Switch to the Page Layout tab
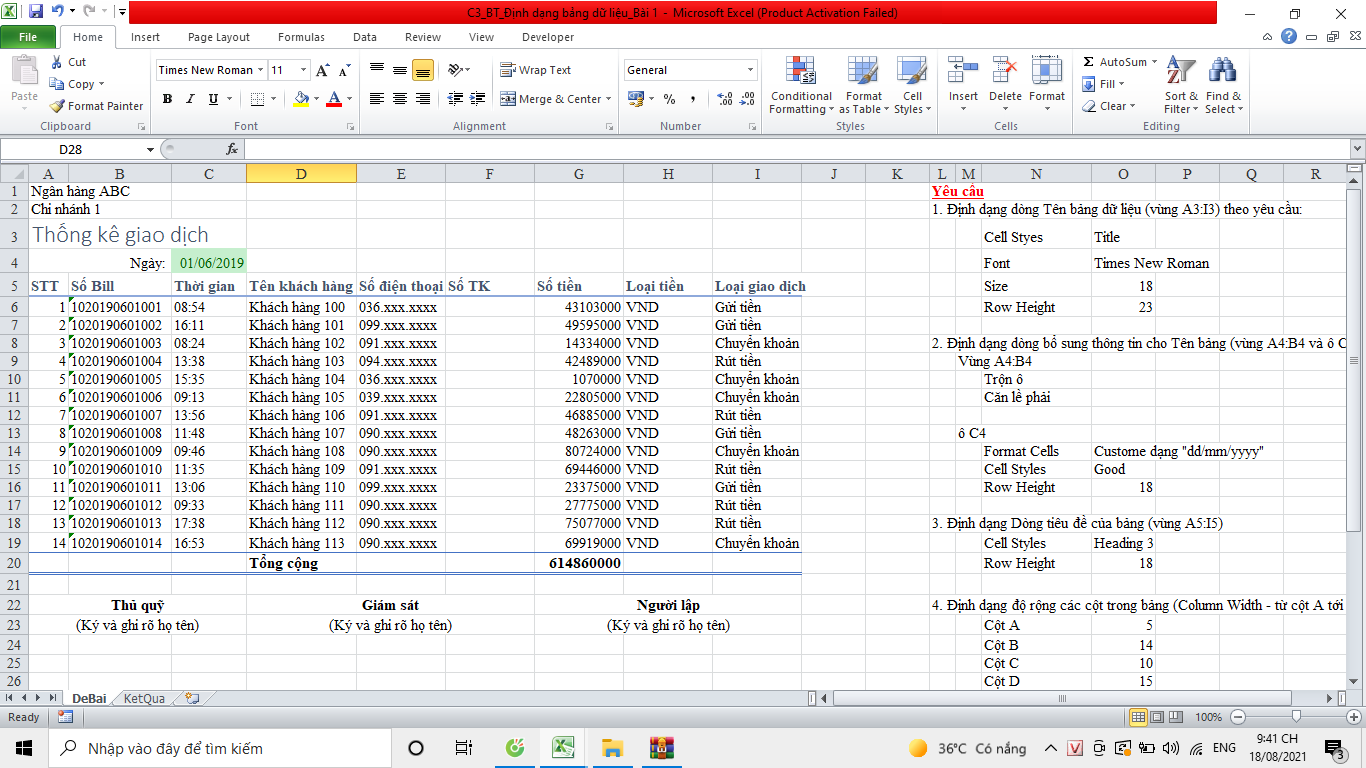The width and height of the screenshot is (1366, 768). click(219, 37)
